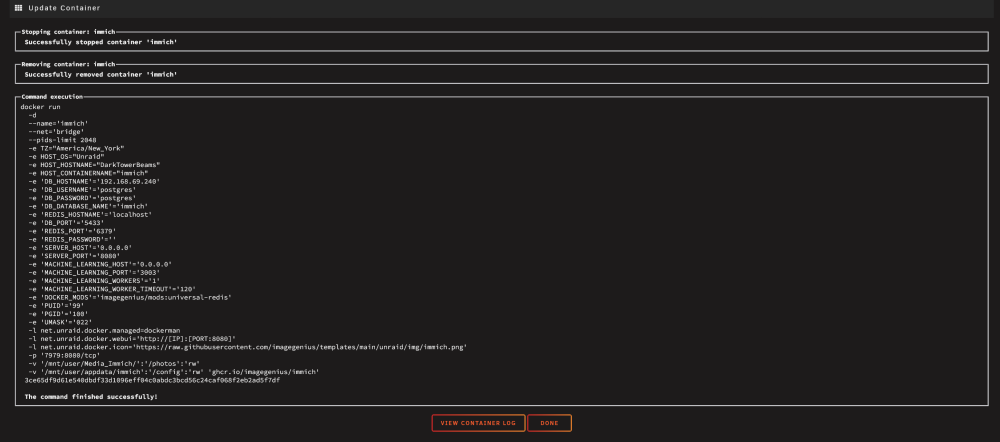Click the DOCKER_MODS universal-redis line

coord(130,298)
